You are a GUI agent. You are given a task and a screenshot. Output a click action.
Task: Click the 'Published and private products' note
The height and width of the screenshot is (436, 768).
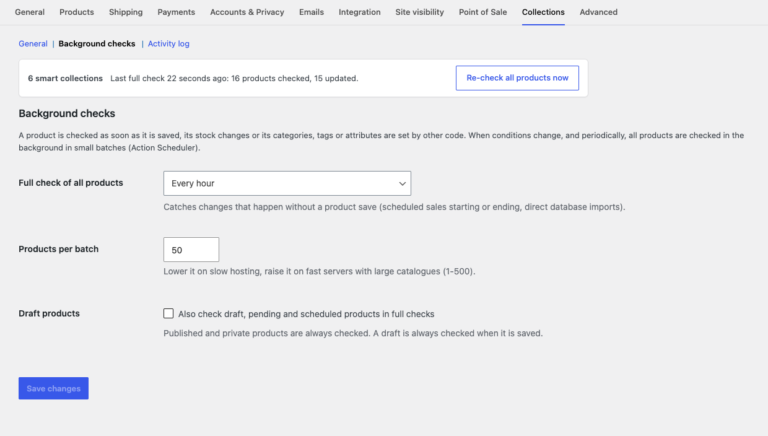(x=353, y=333)
